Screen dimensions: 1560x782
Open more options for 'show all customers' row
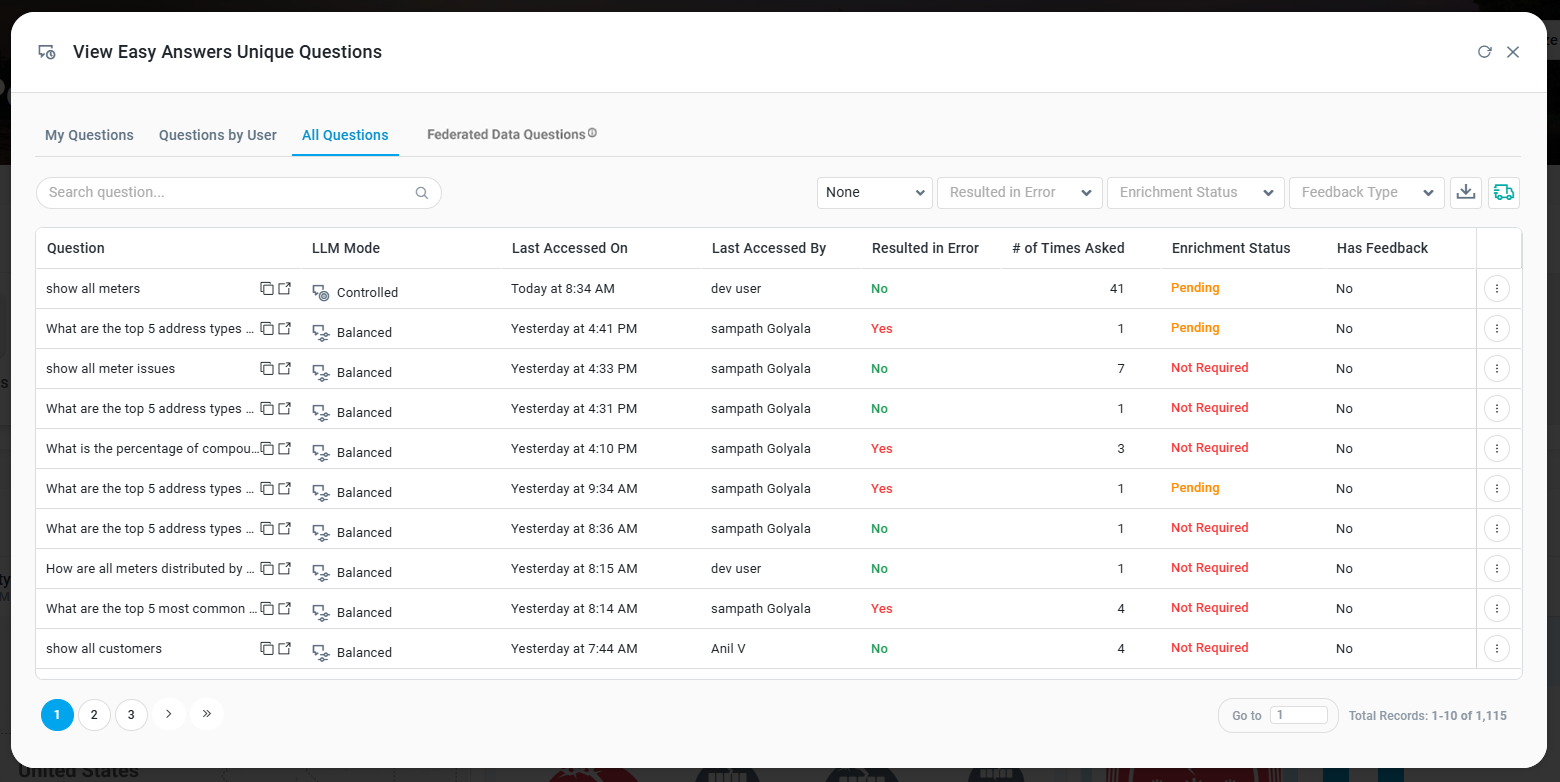coord(1496,648)
